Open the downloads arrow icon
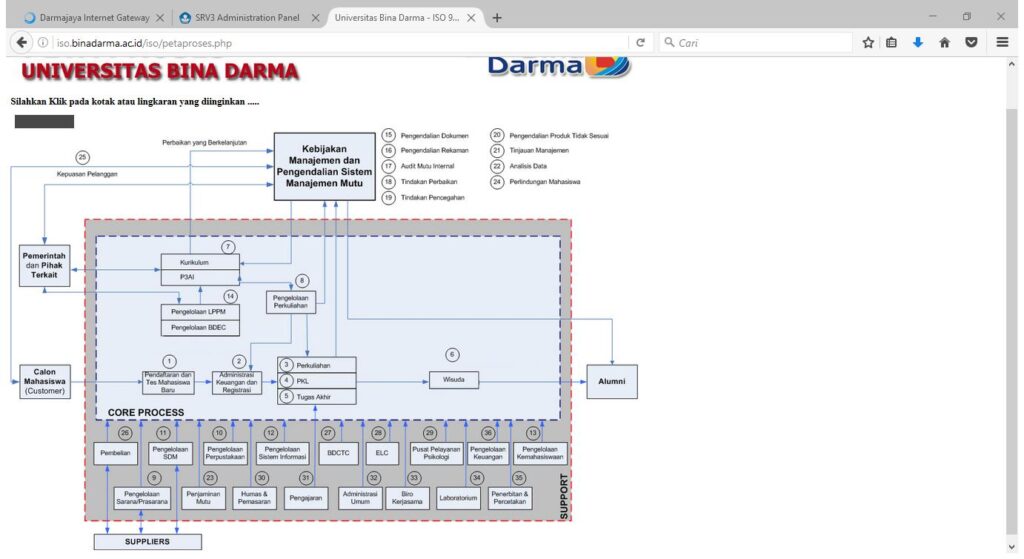This screenshot has height=559, width=1024. 918,42
